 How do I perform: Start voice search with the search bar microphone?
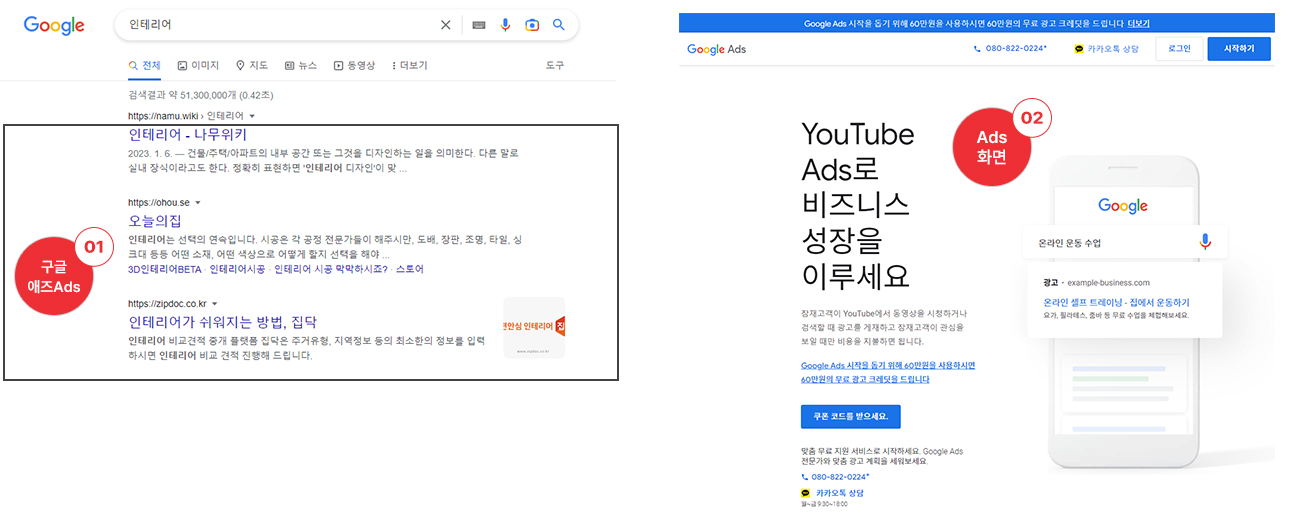[506, 25]
